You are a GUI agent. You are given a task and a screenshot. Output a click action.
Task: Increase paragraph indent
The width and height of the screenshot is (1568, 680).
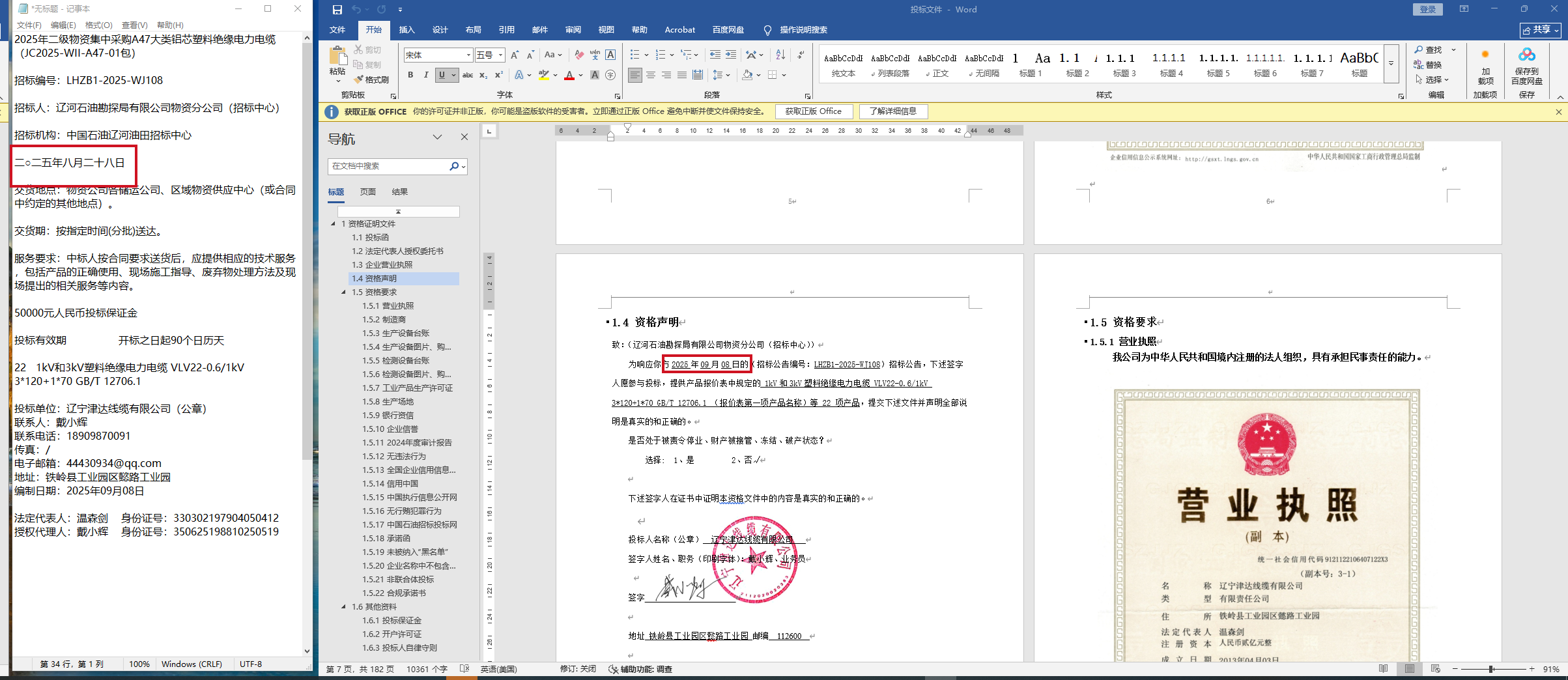click(731, 55)
